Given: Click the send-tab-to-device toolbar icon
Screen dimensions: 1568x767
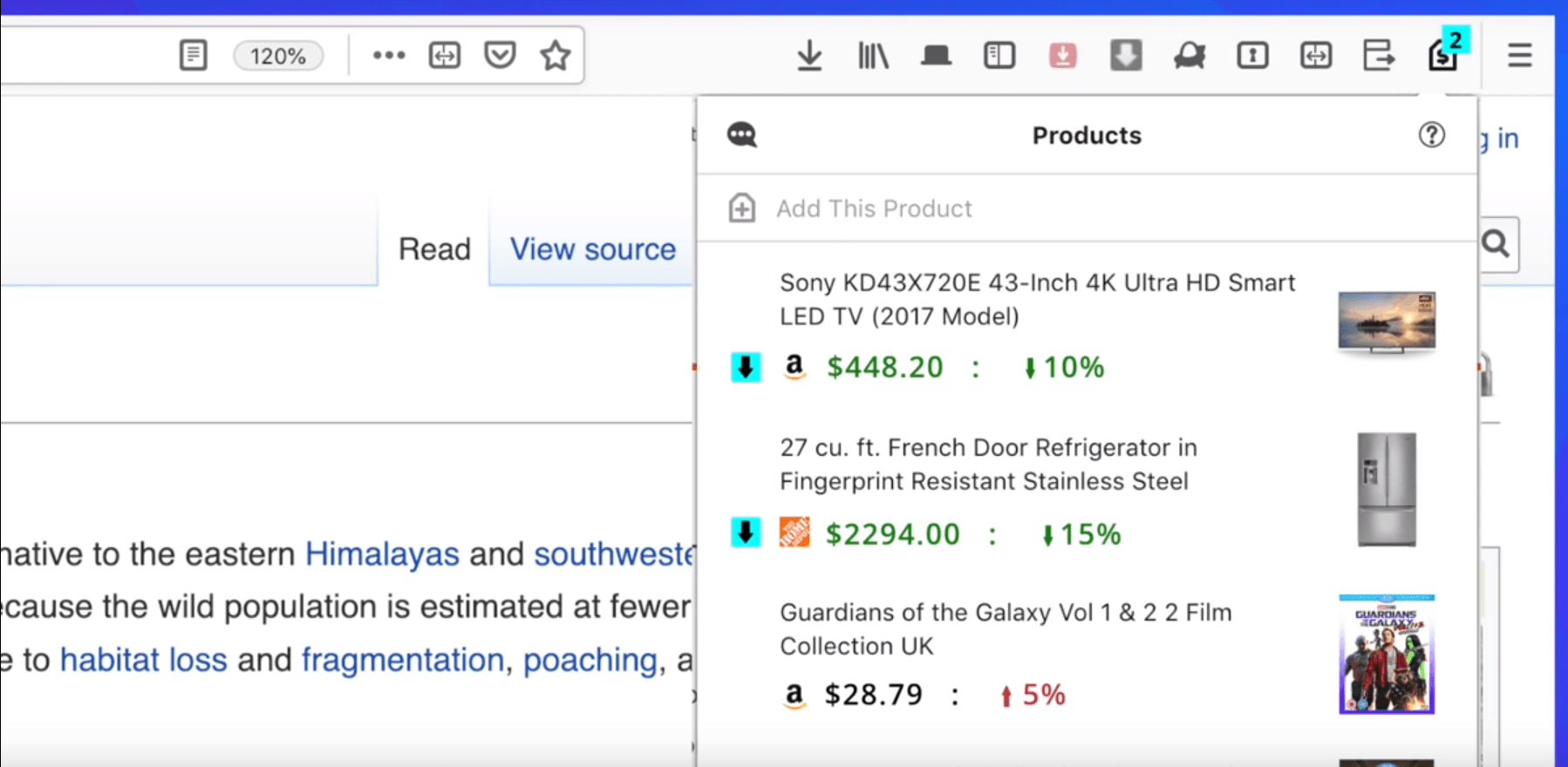Looking at the screenshot, I should click(1379, 56).
